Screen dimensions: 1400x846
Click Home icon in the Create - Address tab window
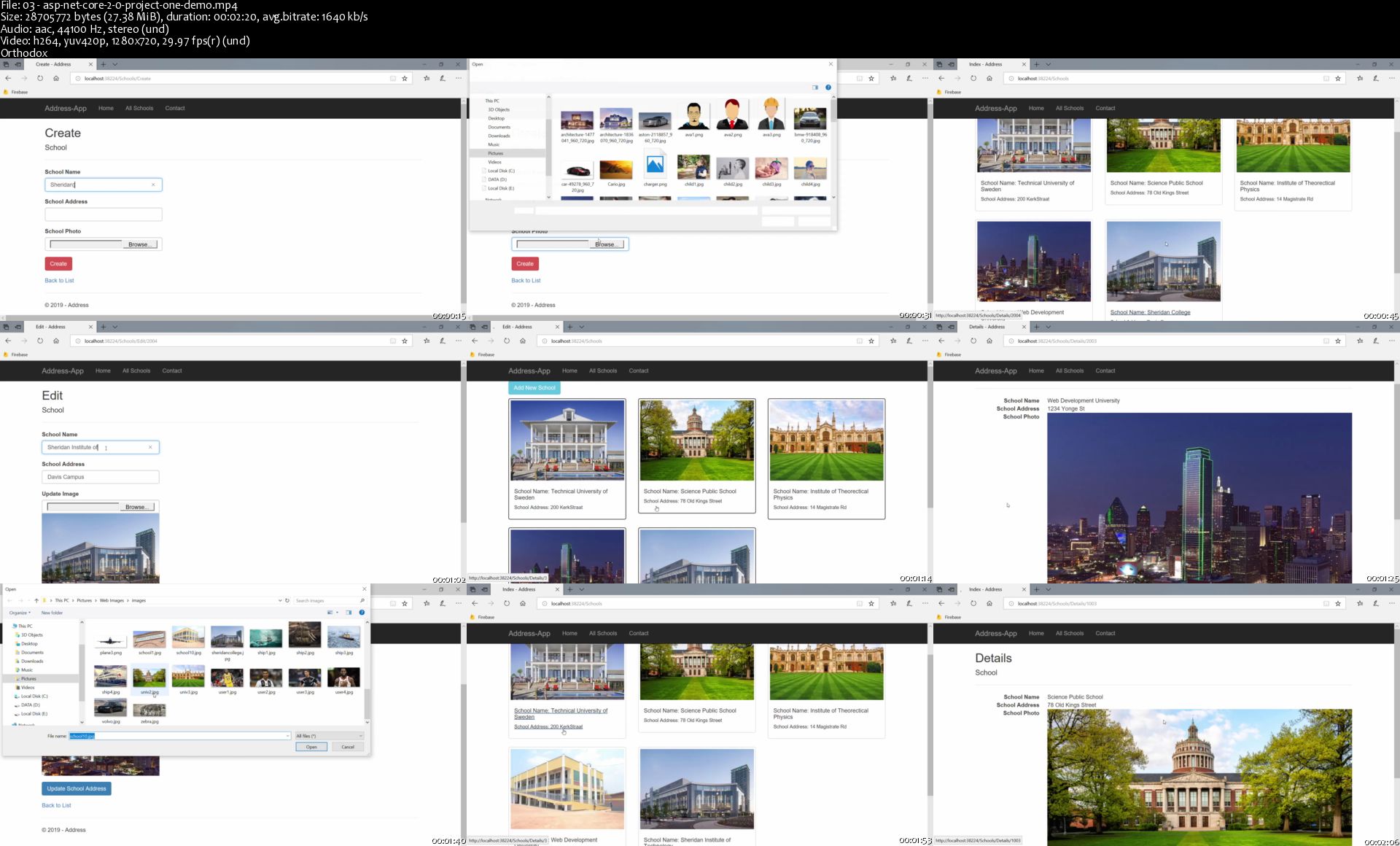point(56,78)
